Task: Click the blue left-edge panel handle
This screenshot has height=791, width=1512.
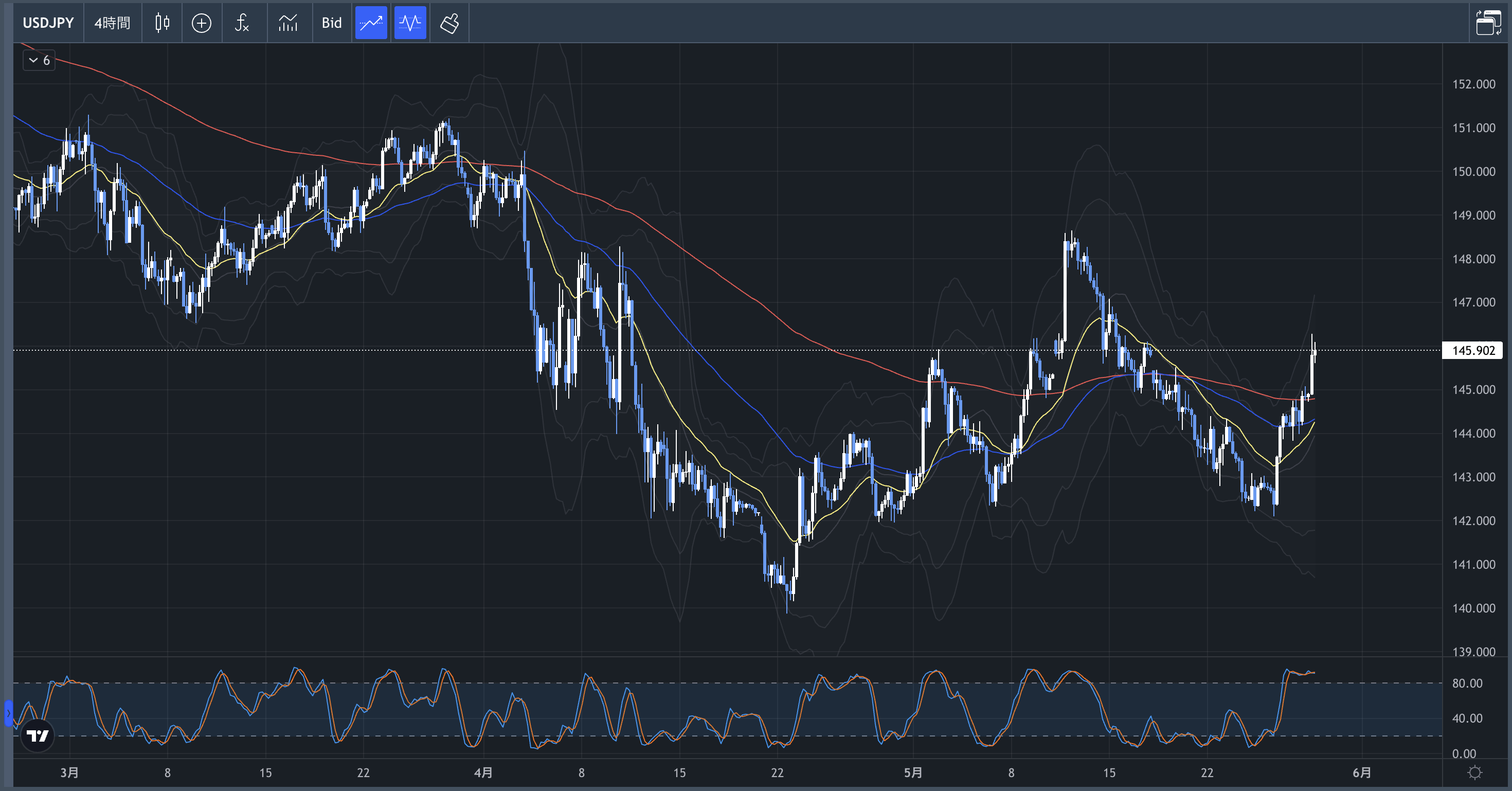Action: 9,713
